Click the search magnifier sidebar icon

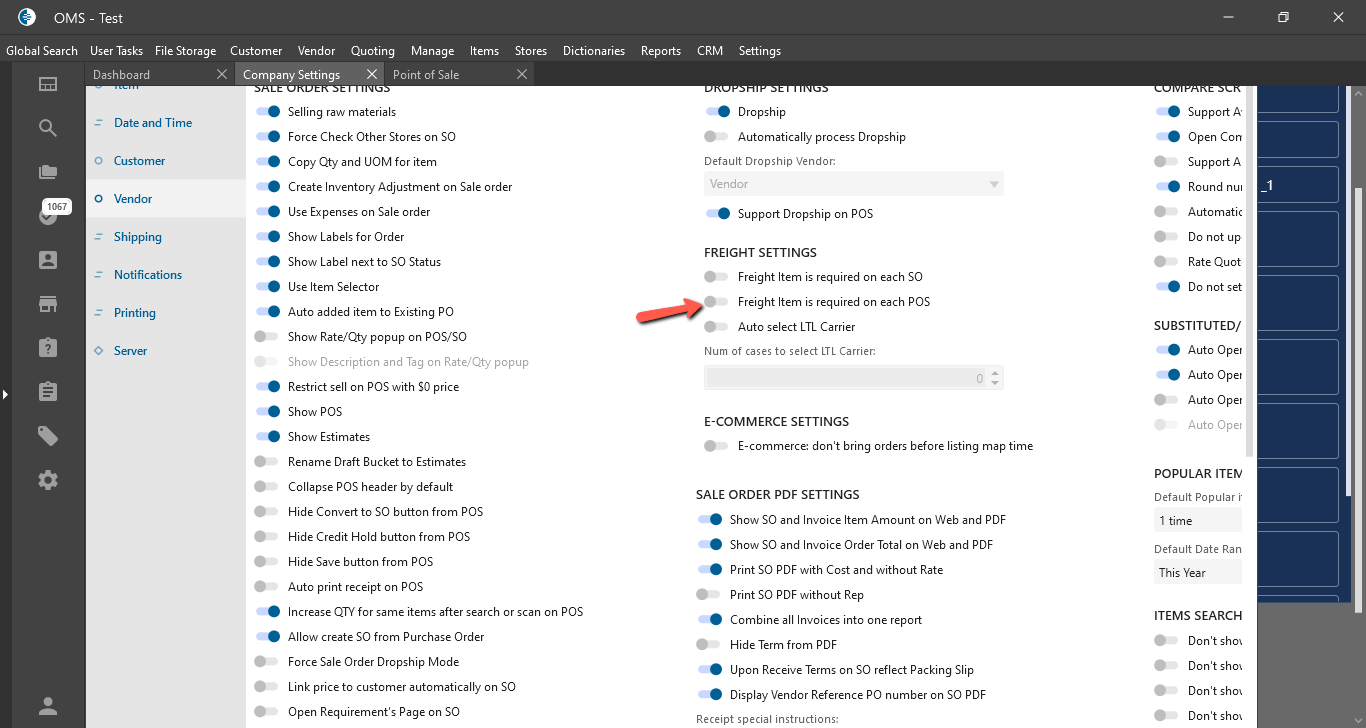click(x=48, y=128)
